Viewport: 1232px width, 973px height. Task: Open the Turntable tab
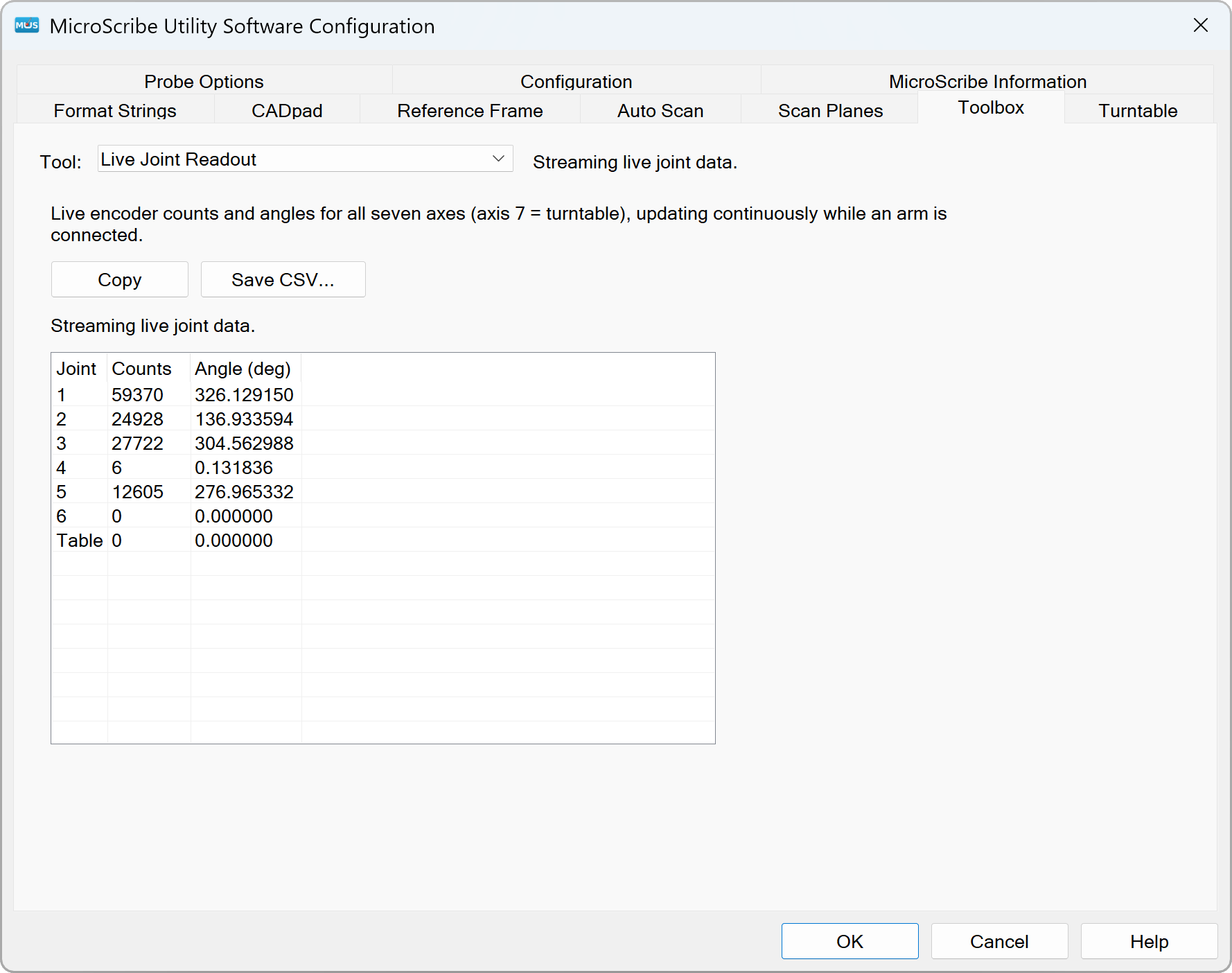pos(1138,110)
